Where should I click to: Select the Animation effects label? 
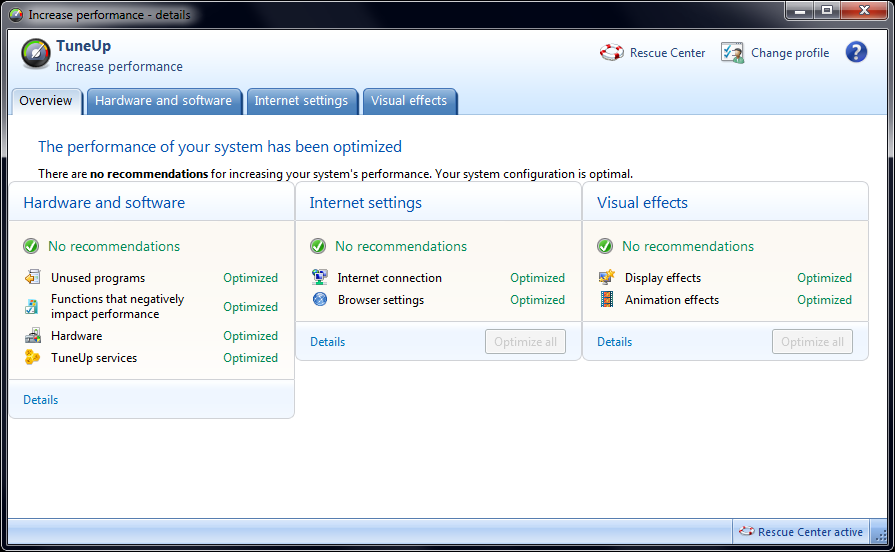point(672,300)
